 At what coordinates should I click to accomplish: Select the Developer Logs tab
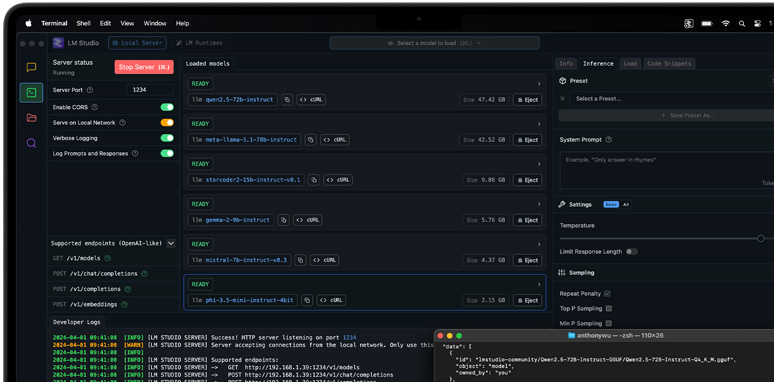[77, 322]
